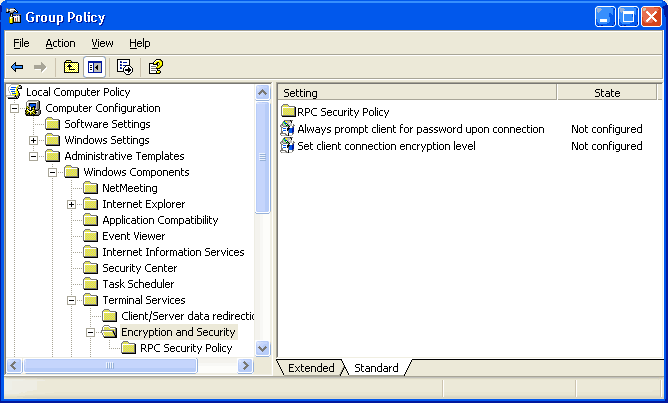Select Client/Server data redirection in the tree

coord(187,316)
